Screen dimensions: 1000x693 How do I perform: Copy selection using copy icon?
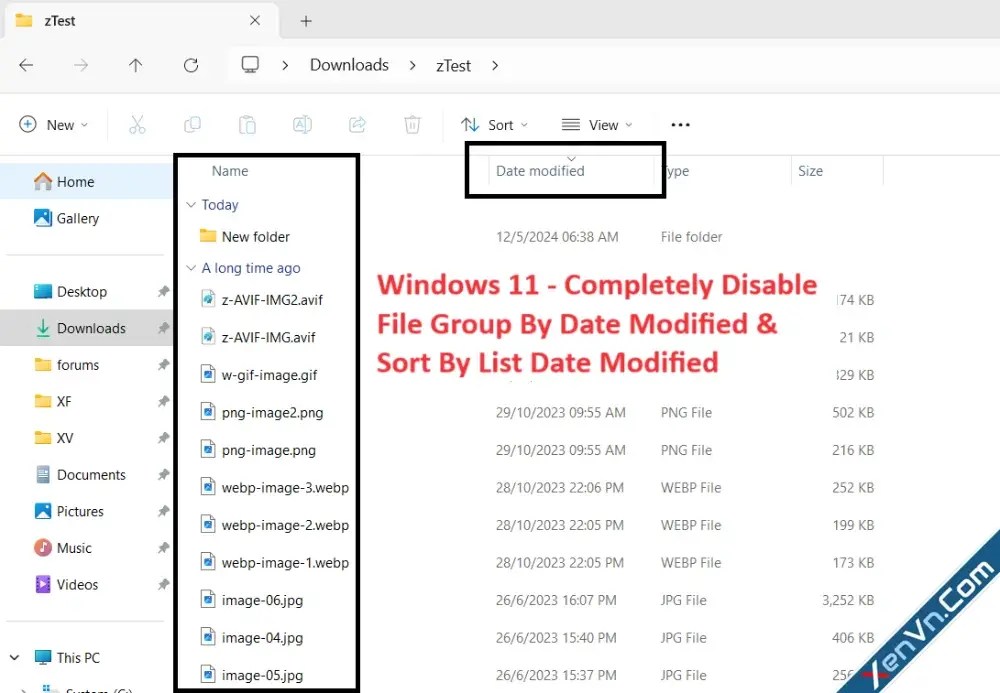(x=192, y=124)
